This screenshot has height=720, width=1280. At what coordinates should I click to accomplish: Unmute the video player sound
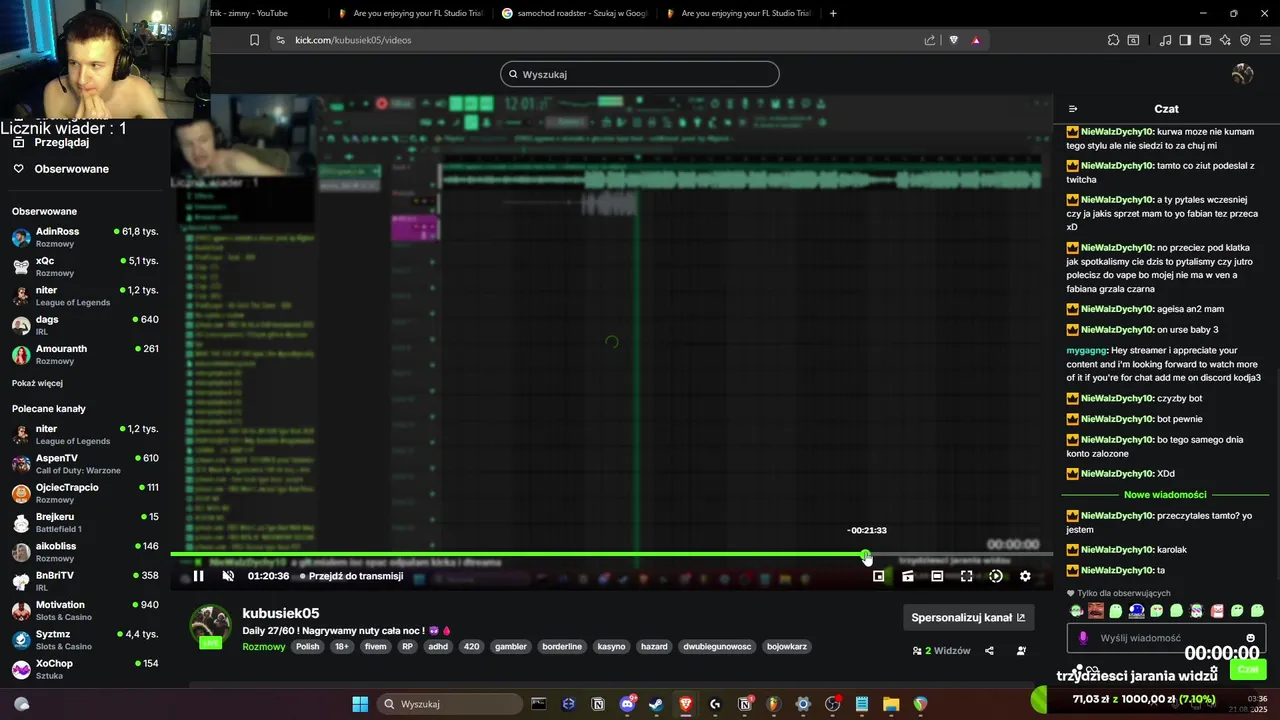click(228, 576)
